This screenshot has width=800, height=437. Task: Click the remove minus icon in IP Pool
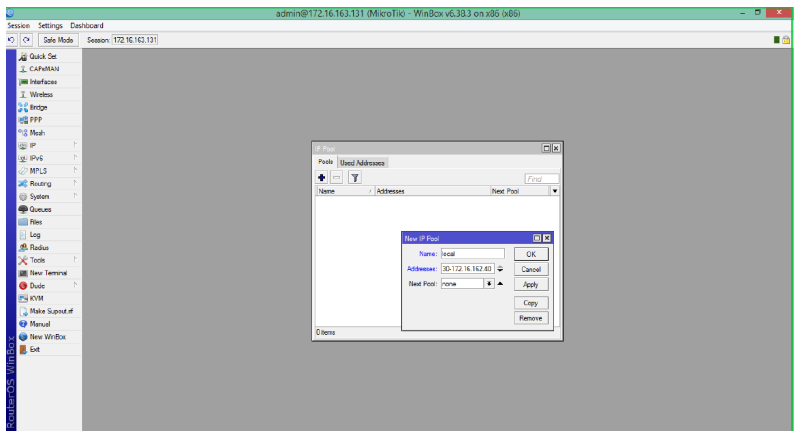(337, 177)
